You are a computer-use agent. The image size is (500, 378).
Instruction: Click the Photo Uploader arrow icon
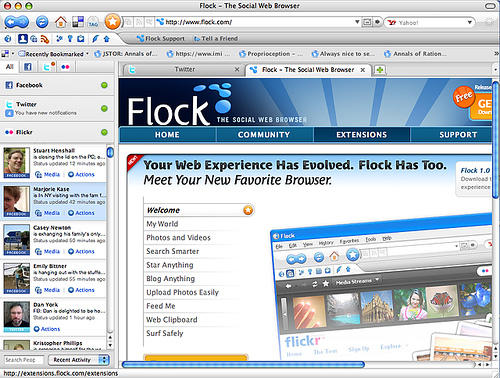[107, 39]
